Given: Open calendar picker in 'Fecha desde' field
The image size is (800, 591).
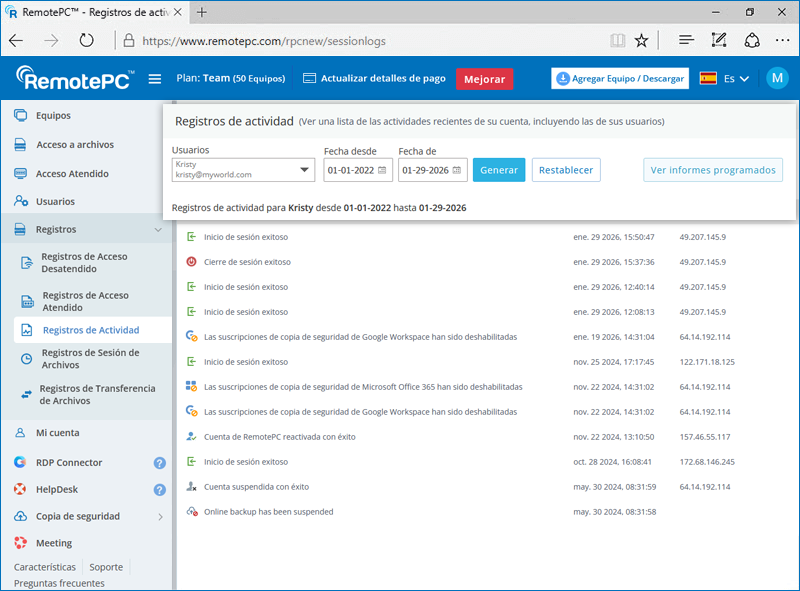Looking at the screenshot, I should click(x=384, y=170).
